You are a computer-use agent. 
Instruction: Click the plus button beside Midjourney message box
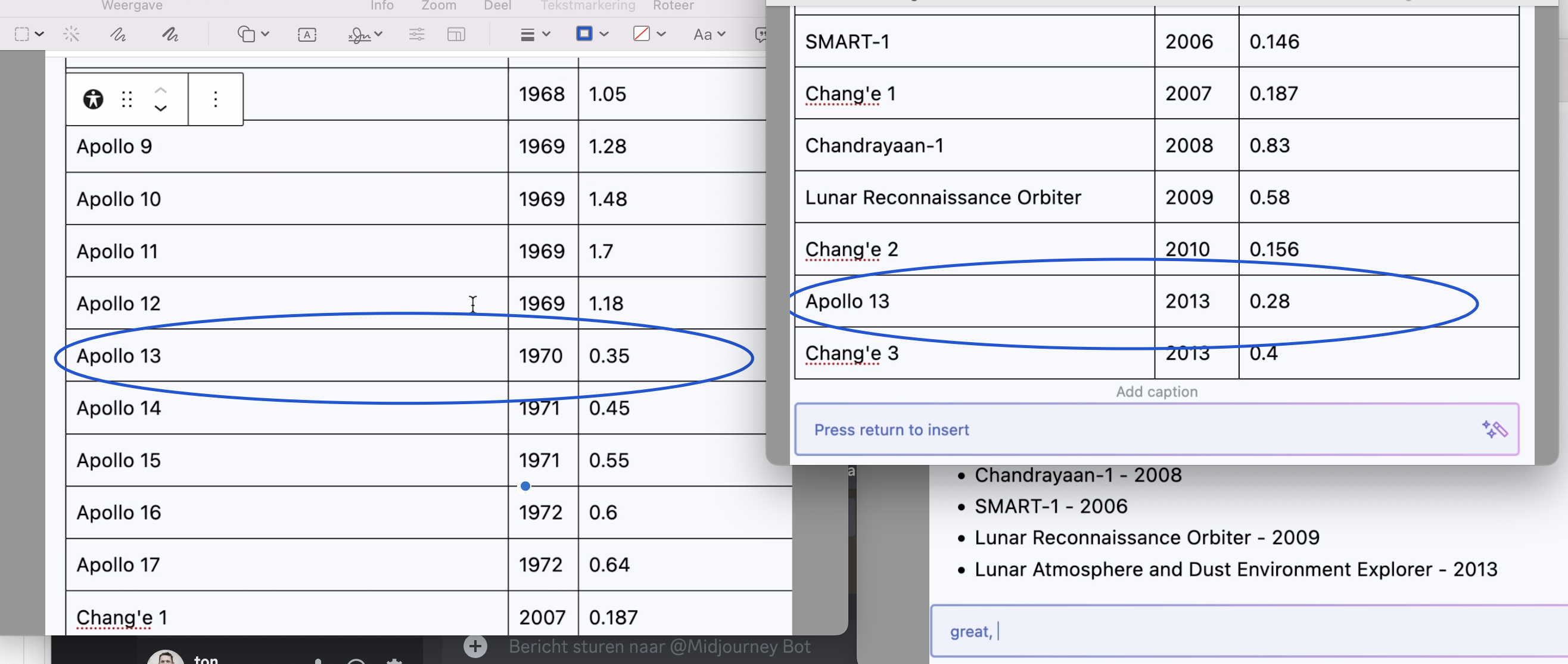click(475, 646)
